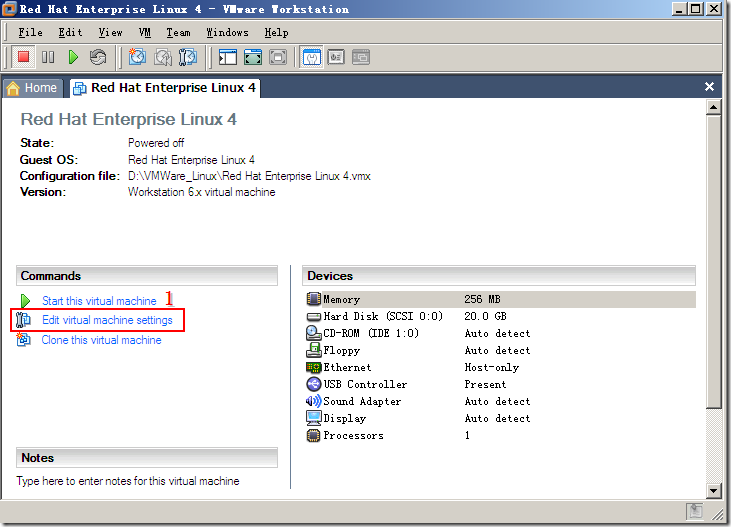This screenshot has height=527, width=731.
Task: Select the appliance view toolbar icon
Action: (x=336, y=57)
